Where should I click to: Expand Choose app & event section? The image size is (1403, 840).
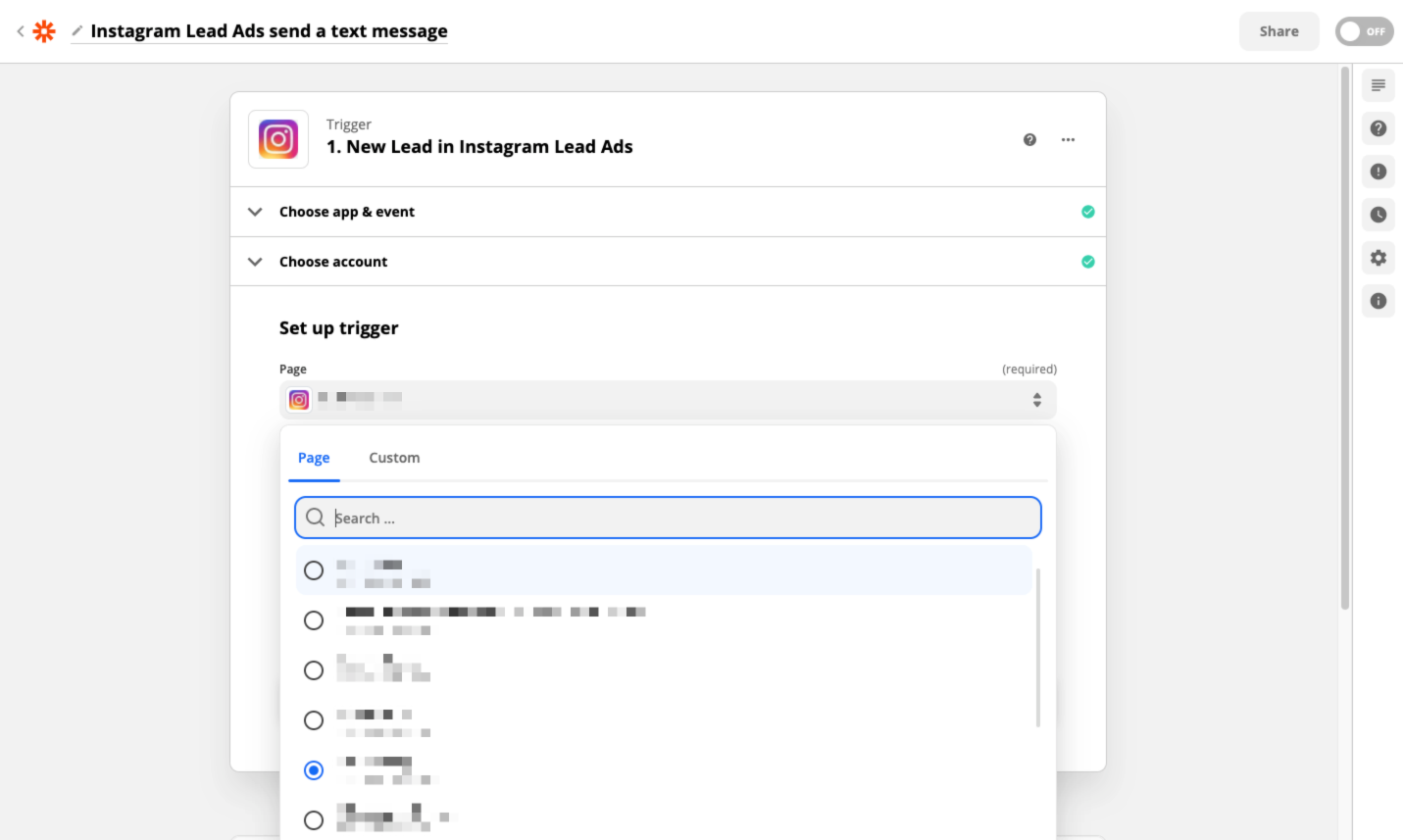(668, 212)
